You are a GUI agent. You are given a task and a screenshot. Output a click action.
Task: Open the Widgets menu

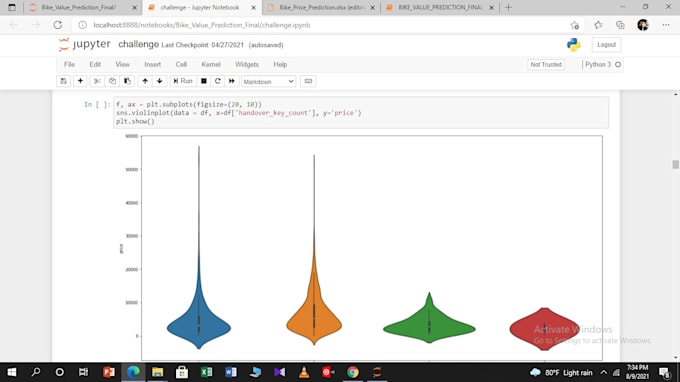tap(247, 64)
